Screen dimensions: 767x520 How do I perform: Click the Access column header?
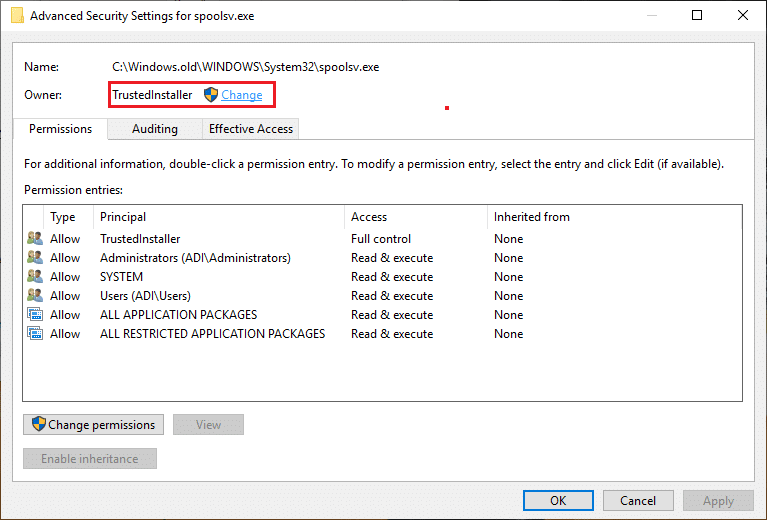368,217
